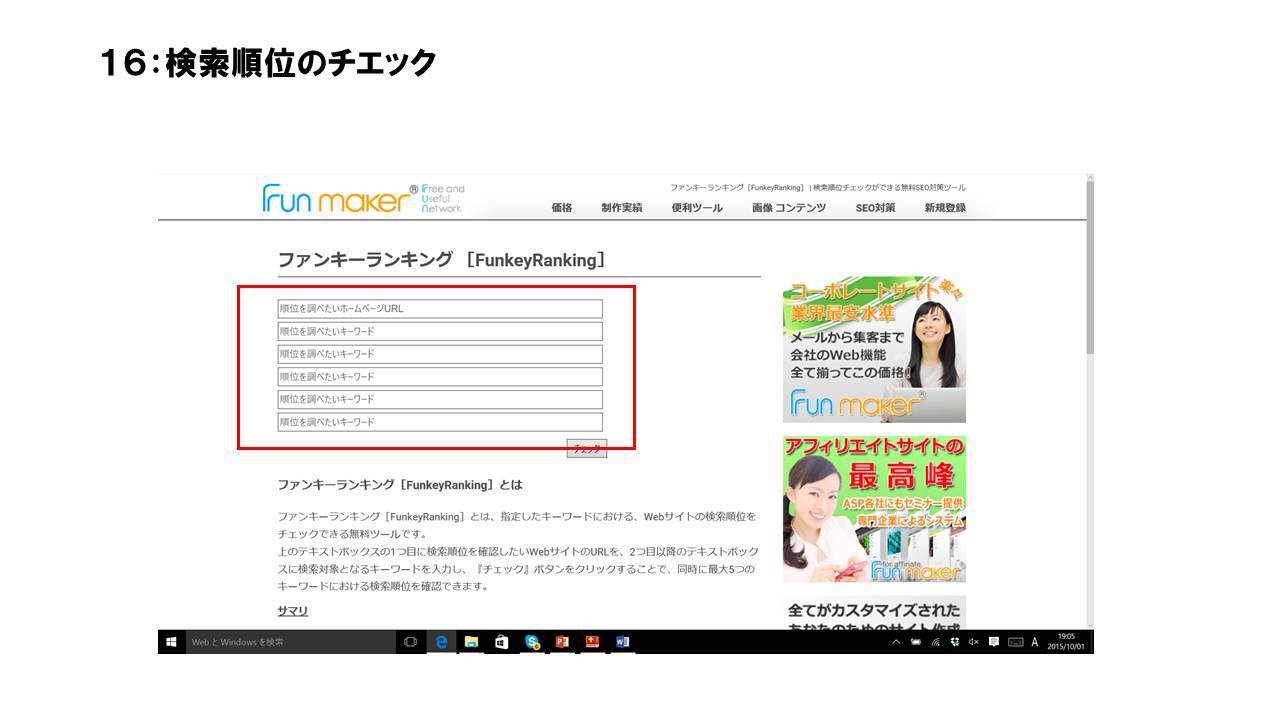Open File Explorer from the taskbar
Viewport: 1280px width, 720px height.
click(471, 642)
